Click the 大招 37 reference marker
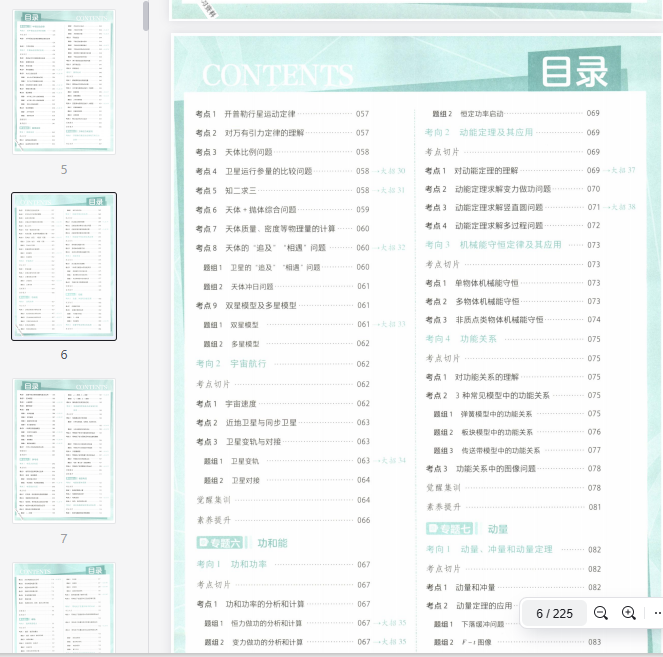 pyautogui.click(x=619, y=170)
